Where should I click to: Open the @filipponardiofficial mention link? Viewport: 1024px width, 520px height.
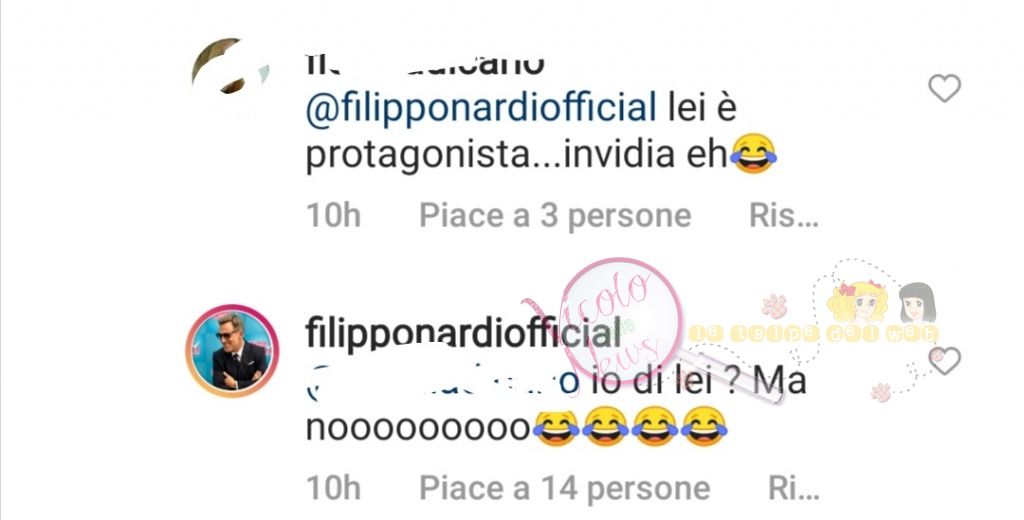(481, 107)
